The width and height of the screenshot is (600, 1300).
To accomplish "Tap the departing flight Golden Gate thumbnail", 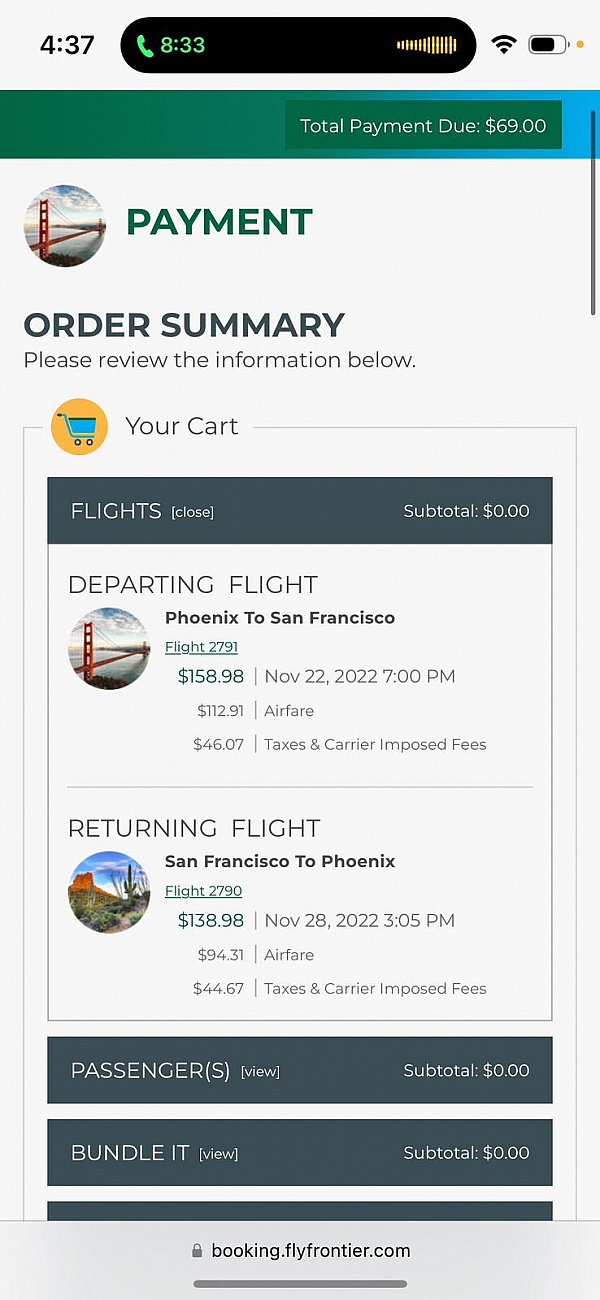I will pos(109,648).
